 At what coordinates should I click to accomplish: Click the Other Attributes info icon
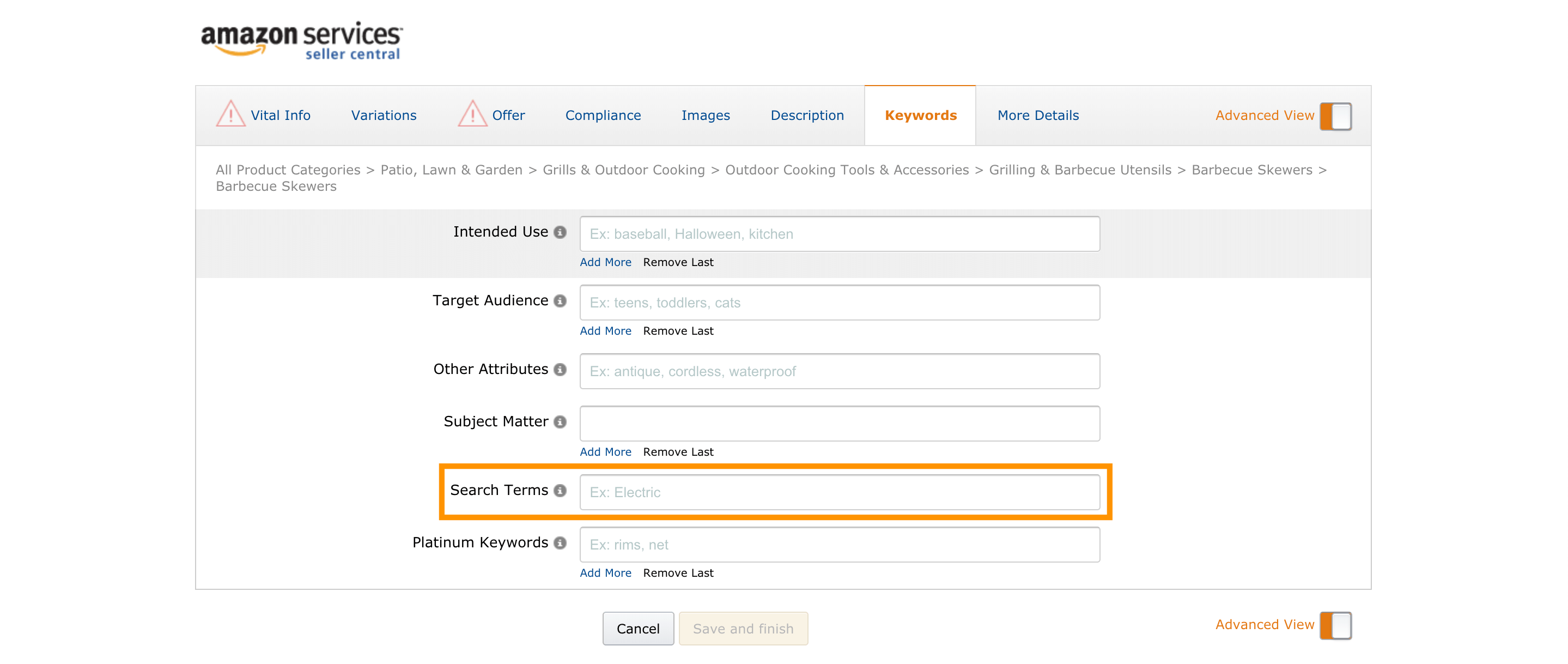pos(560,370)
